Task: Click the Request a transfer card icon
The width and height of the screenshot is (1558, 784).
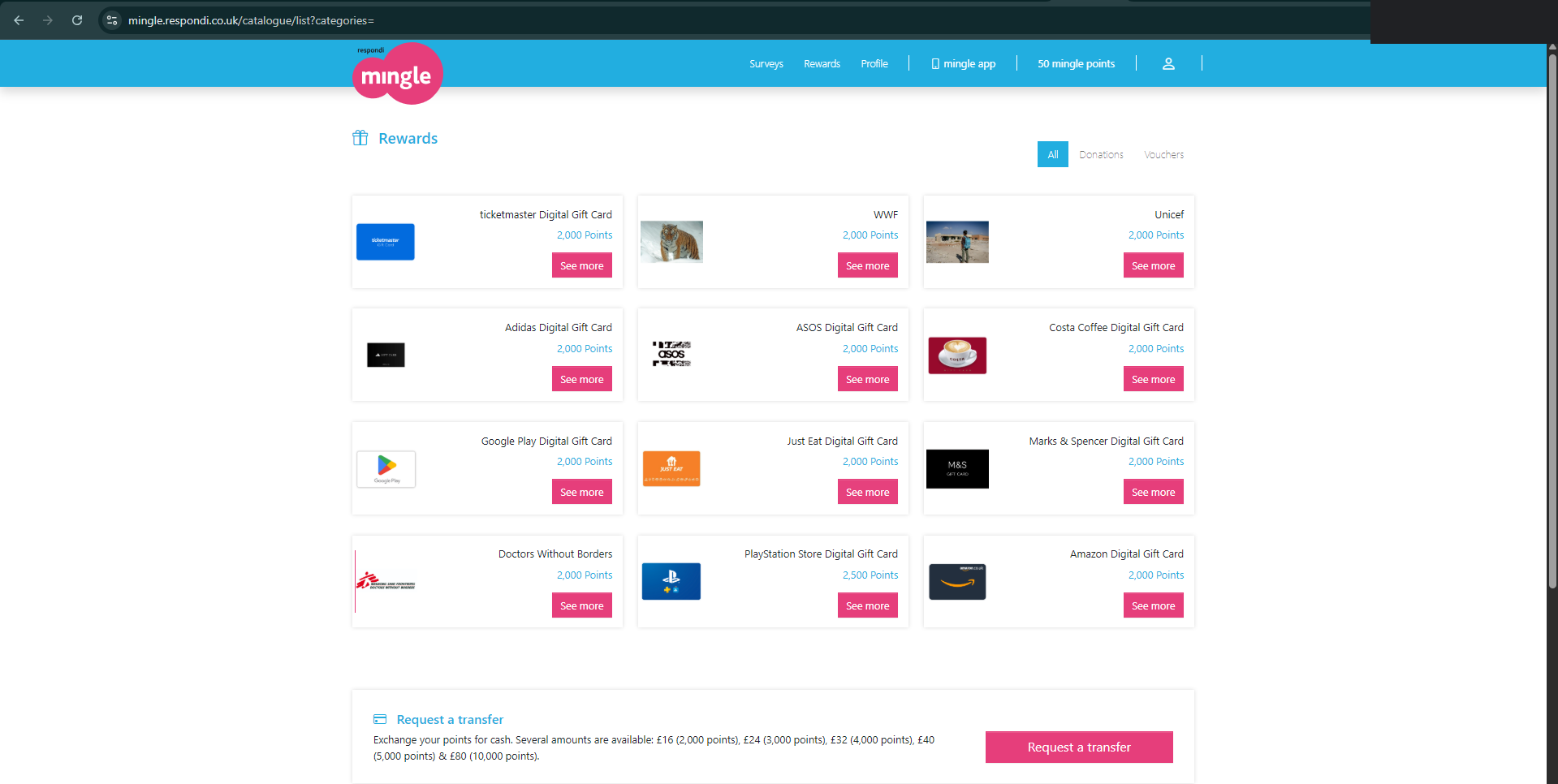Action: point(380,719)
